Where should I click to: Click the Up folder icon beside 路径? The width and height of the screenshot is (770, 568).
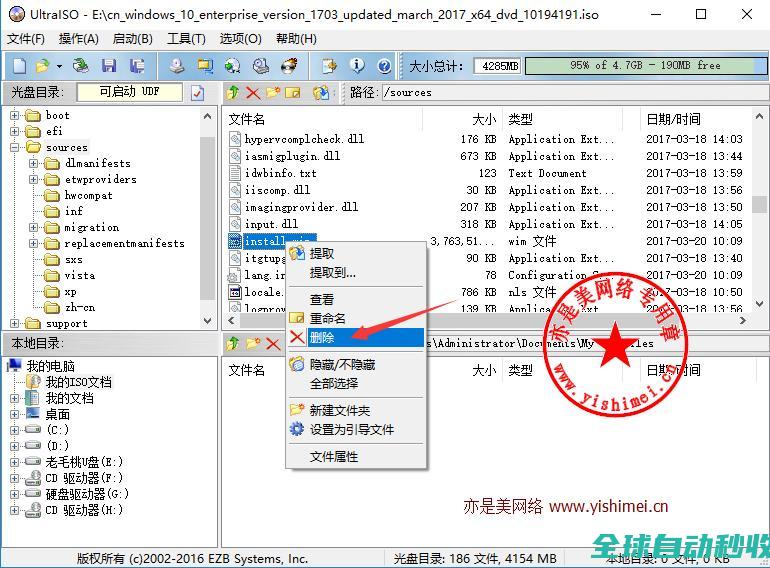click(x=233, y=93)
